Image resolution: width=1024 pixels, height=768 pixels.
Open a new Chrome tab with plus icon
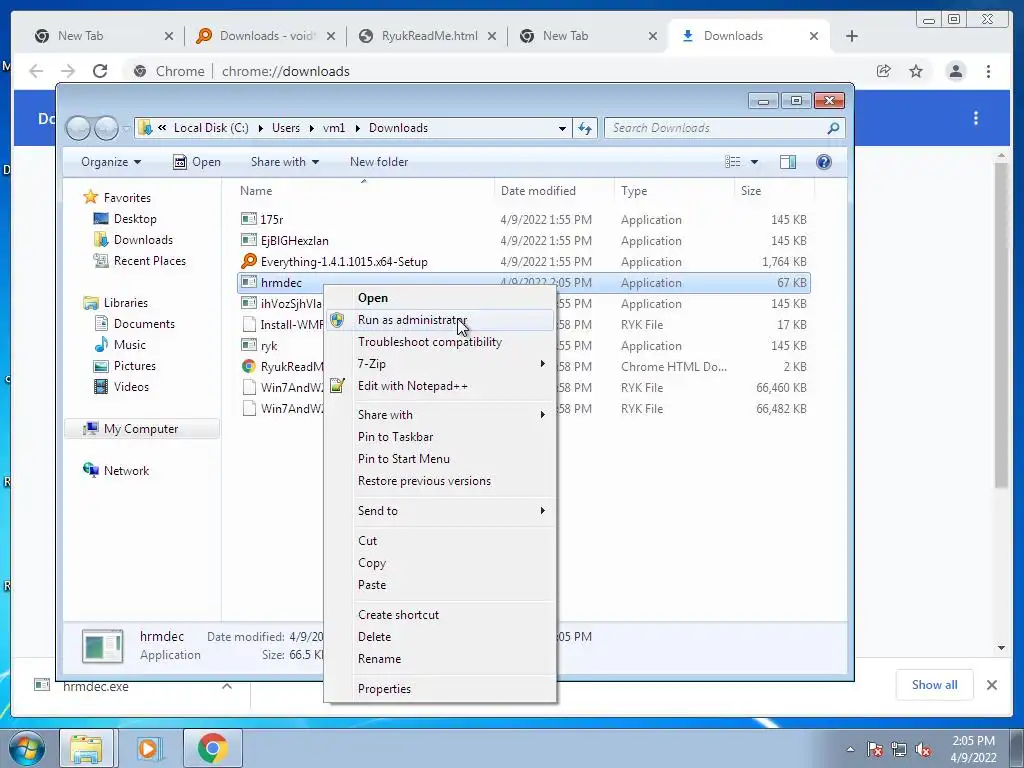pos(852,36)
